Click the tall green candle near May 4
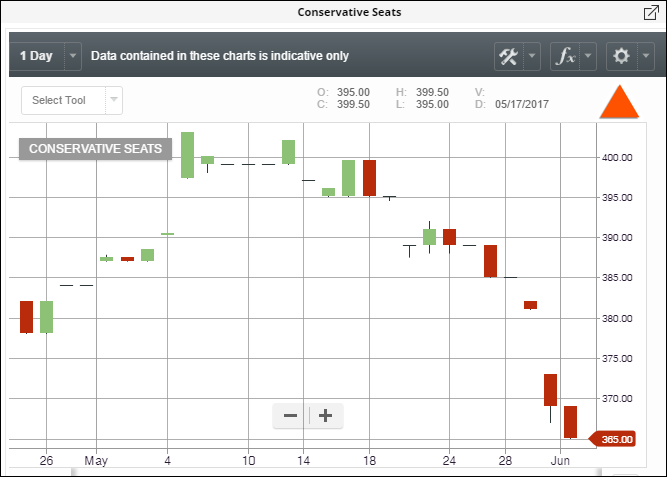This screenshot has width=667, height=477. (x=187, y=154)
